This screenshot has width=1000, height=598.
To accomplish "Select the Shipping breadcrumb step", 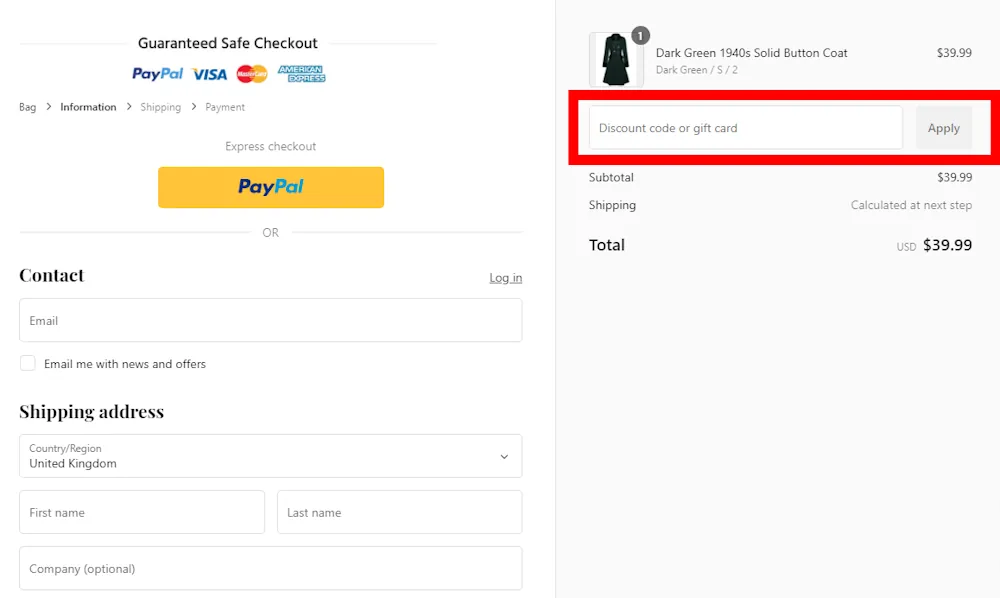I will (x=160, y=107).
